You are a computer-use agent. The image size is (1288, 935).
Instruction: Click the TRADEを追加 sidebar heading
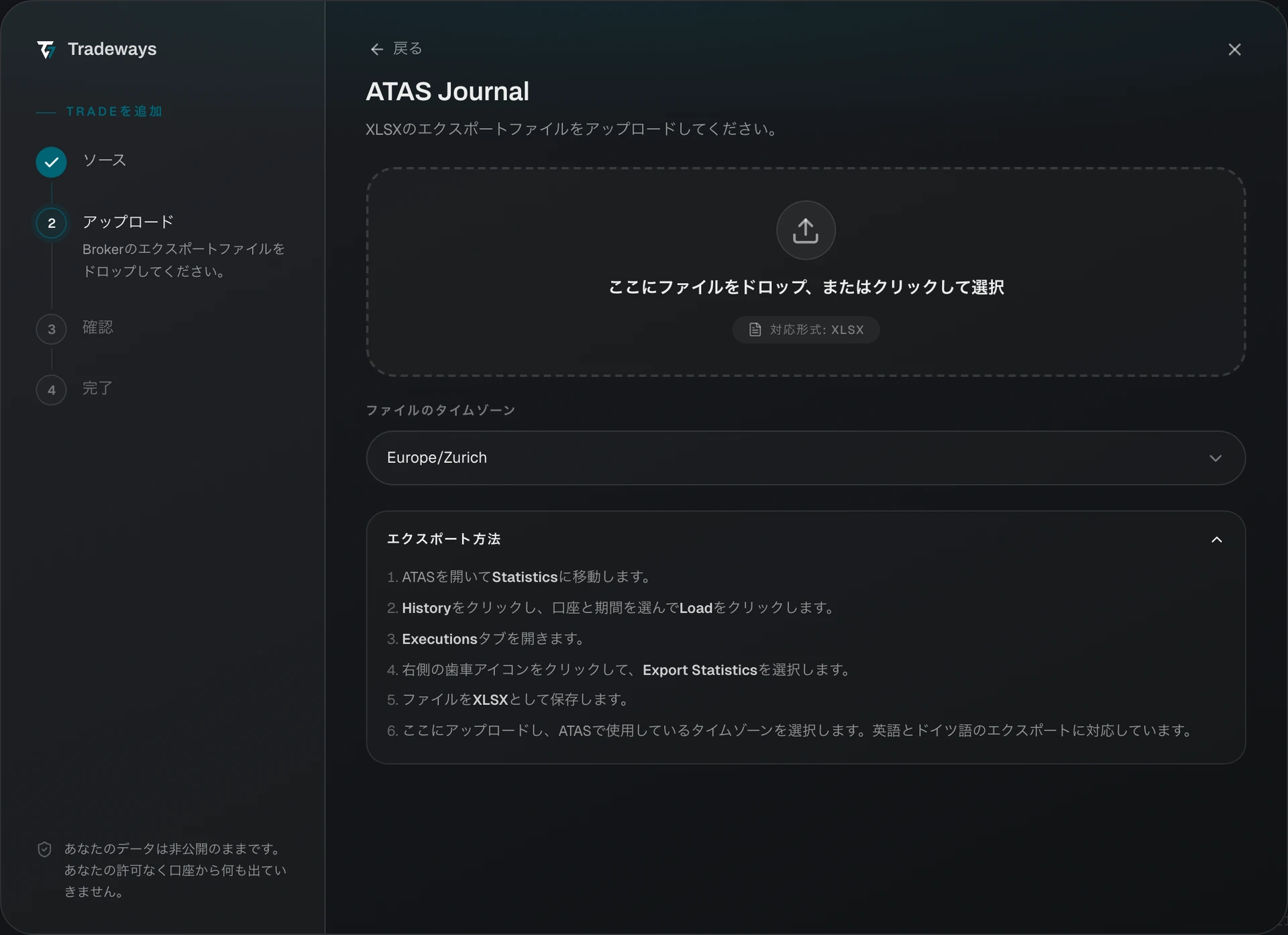114,111
